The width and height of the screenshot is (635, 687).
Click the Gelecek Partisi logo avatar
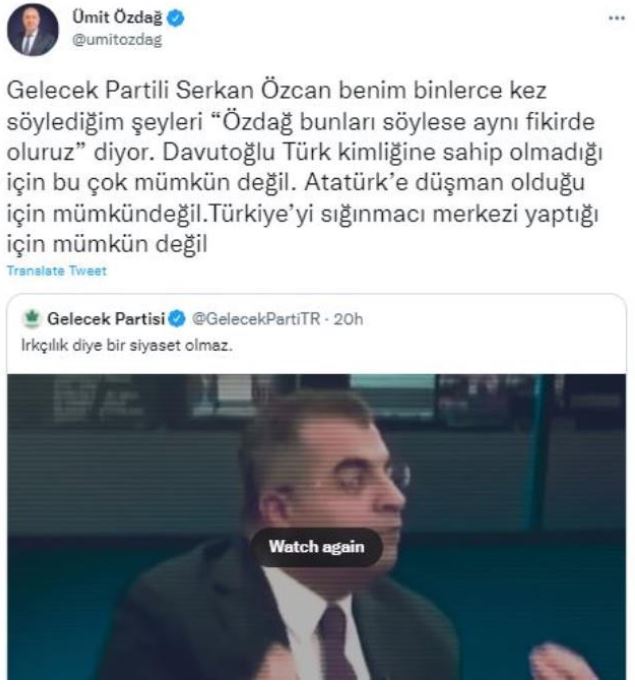[32, 319]
